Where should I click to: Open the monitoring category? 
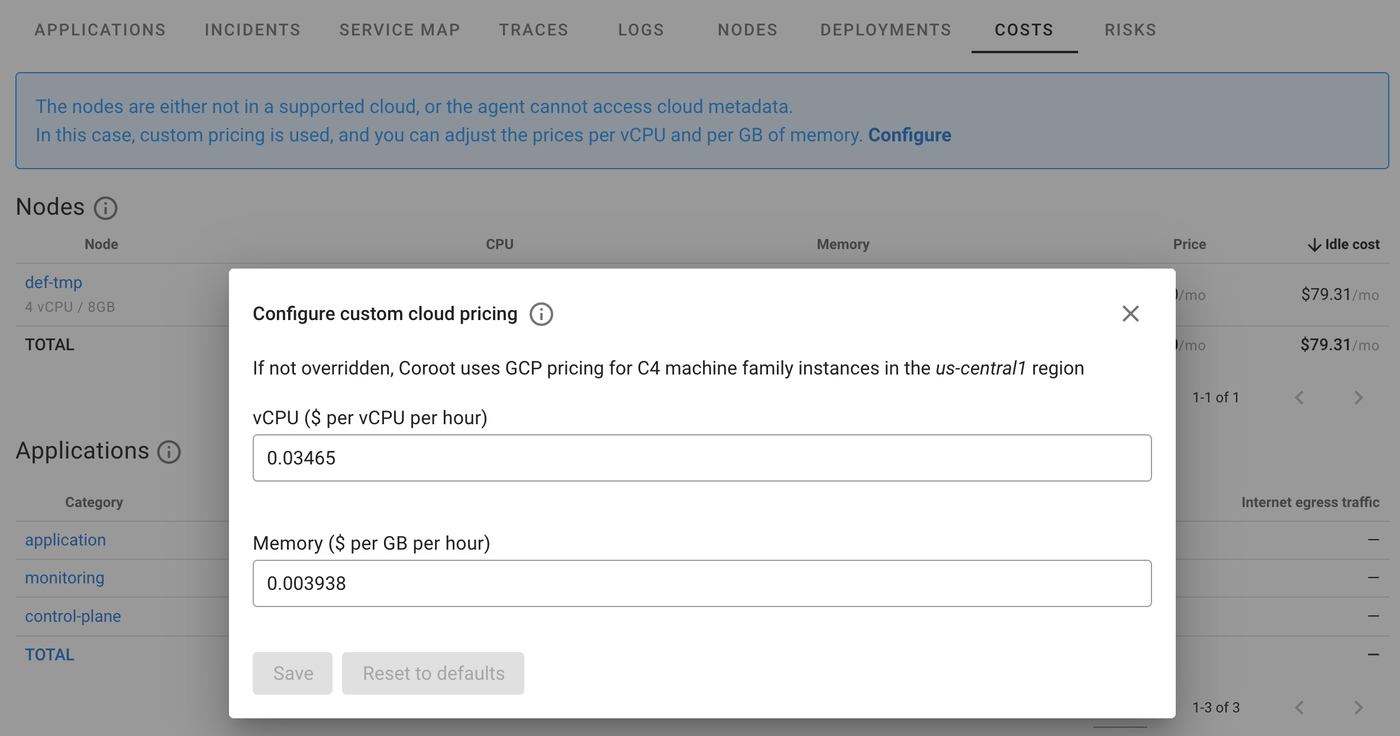pyautogui.click(x=64, y=577)
